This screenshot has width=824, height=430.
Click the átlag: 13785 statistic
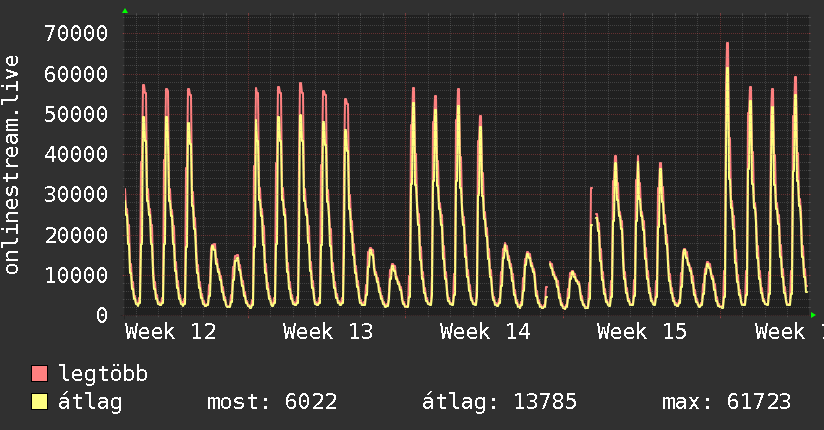(x=499, y=402)
